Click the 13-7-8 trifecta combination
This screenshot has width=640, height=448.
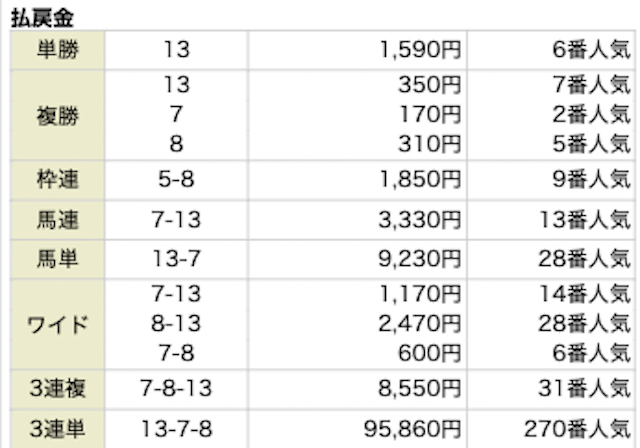pyautogui.click(x=176, y=429)
